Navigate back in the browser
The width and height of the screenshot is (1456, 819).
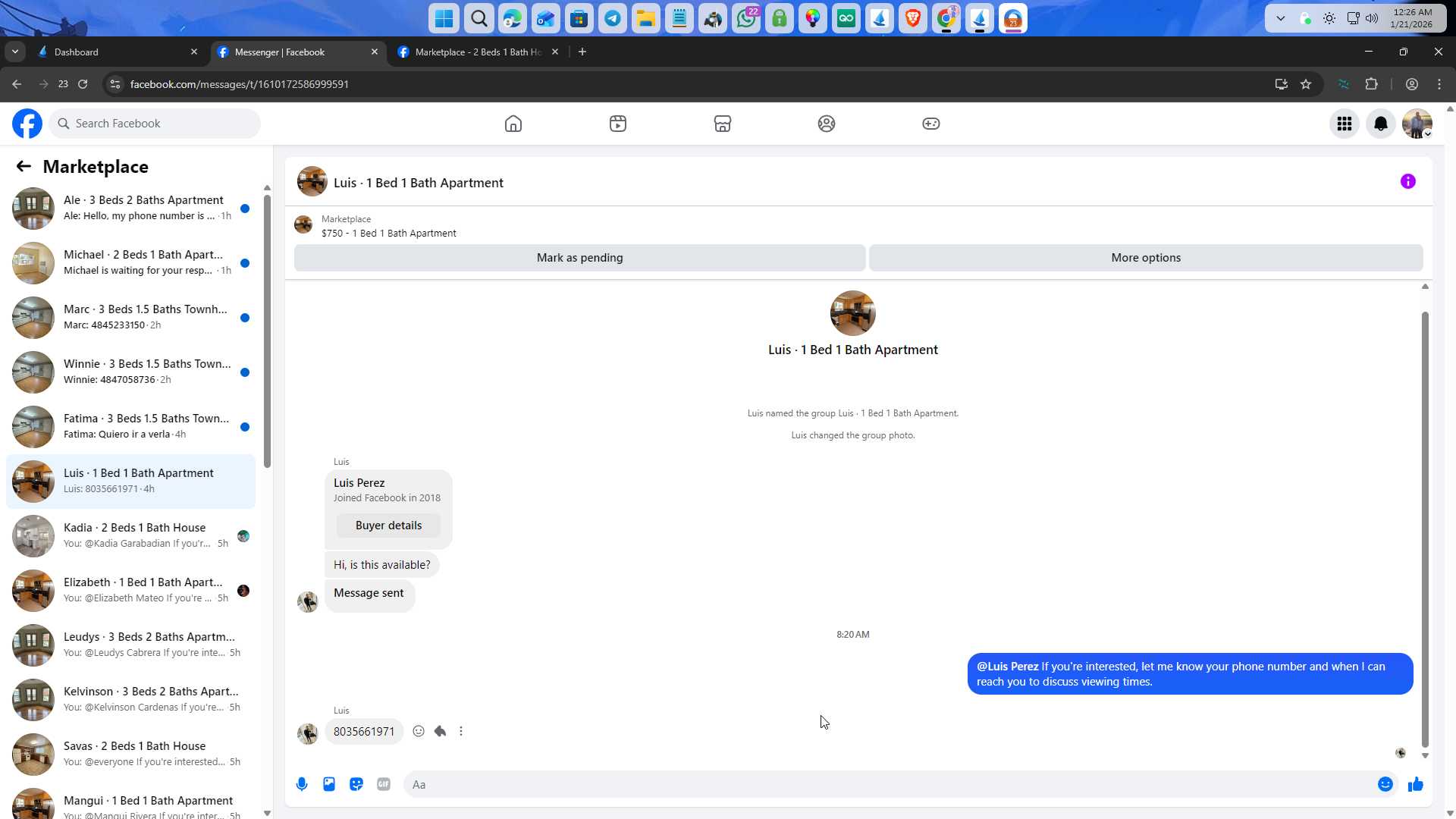(x=17, y=84)
